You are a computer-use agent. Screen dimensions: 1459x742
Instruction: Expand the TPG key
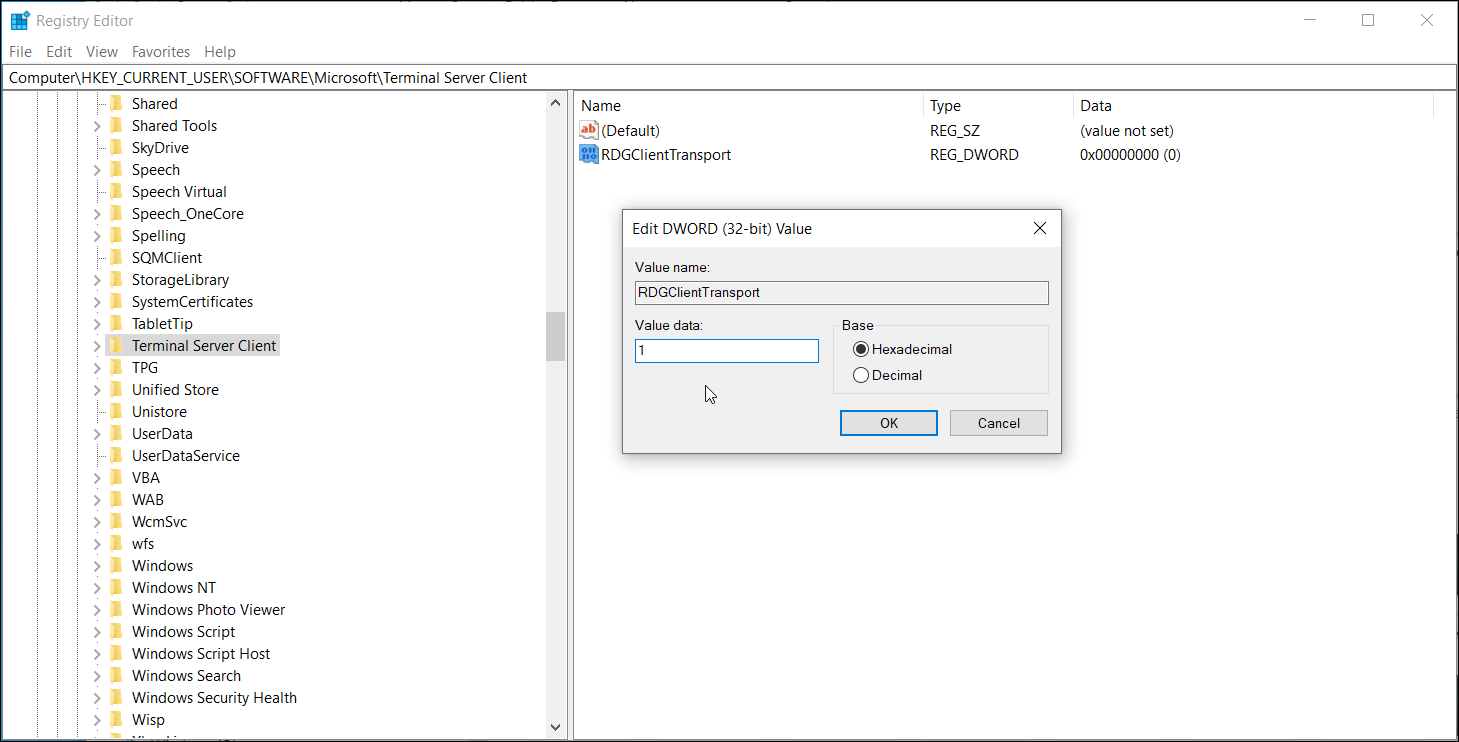pos(97,368)
